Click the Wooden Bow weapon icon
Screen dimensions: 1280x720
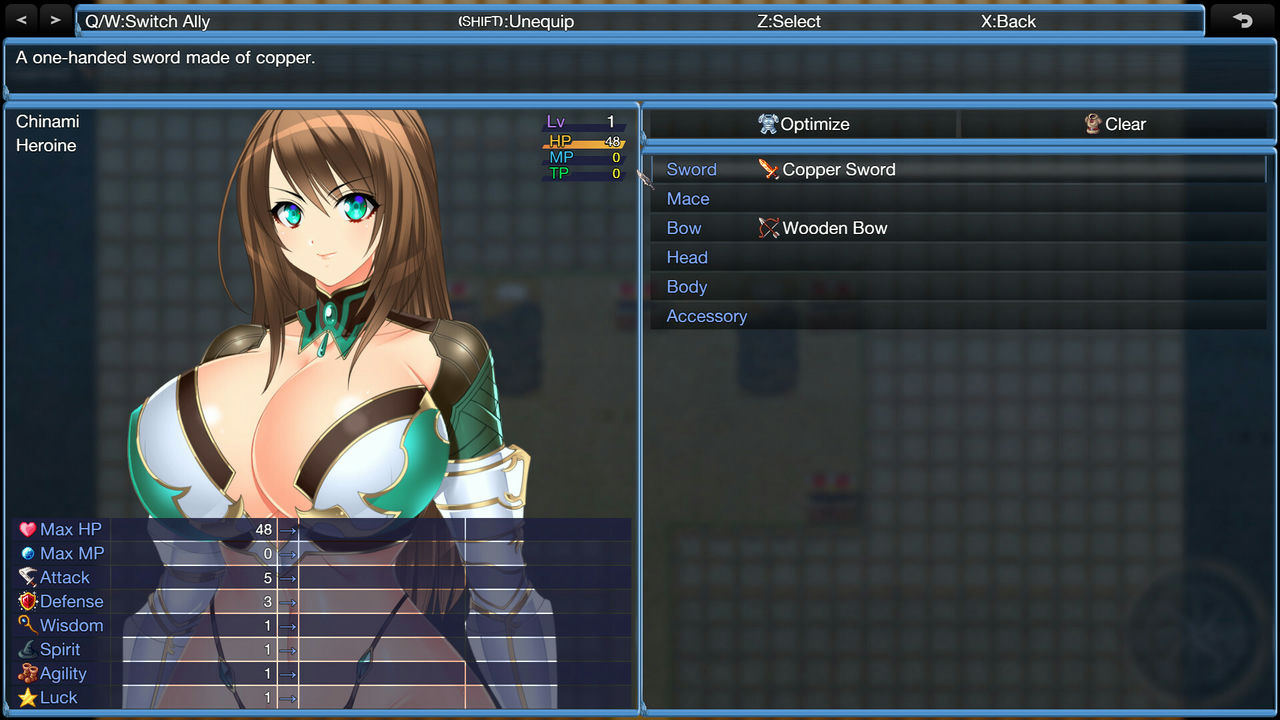[x=768, y=227]
